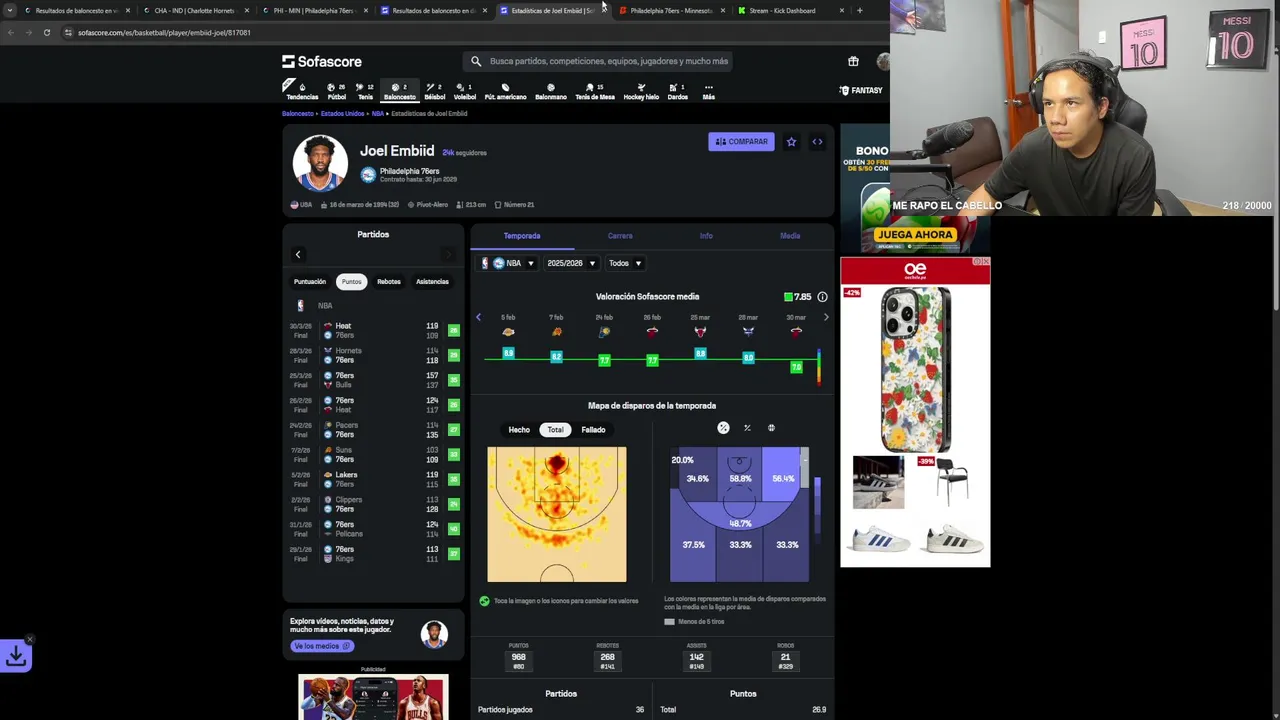Click the Estados Unidos breadcrumb link
This screenshot has height=720, width=1280.
(342, 114)
